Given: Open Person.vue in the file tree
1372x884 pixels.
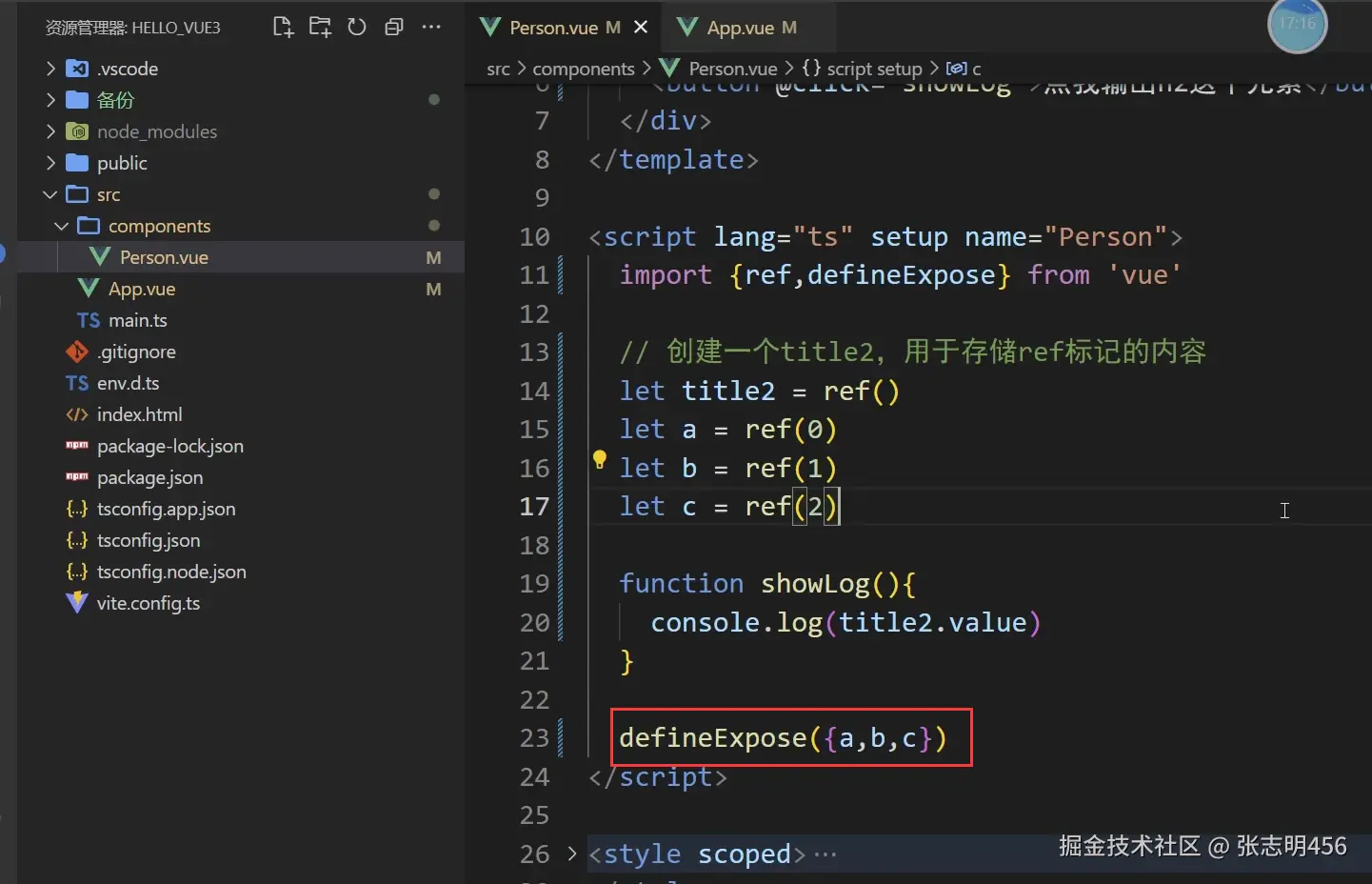Looking at the screenshot, I should pyautogui.click(x=241, y=257).
